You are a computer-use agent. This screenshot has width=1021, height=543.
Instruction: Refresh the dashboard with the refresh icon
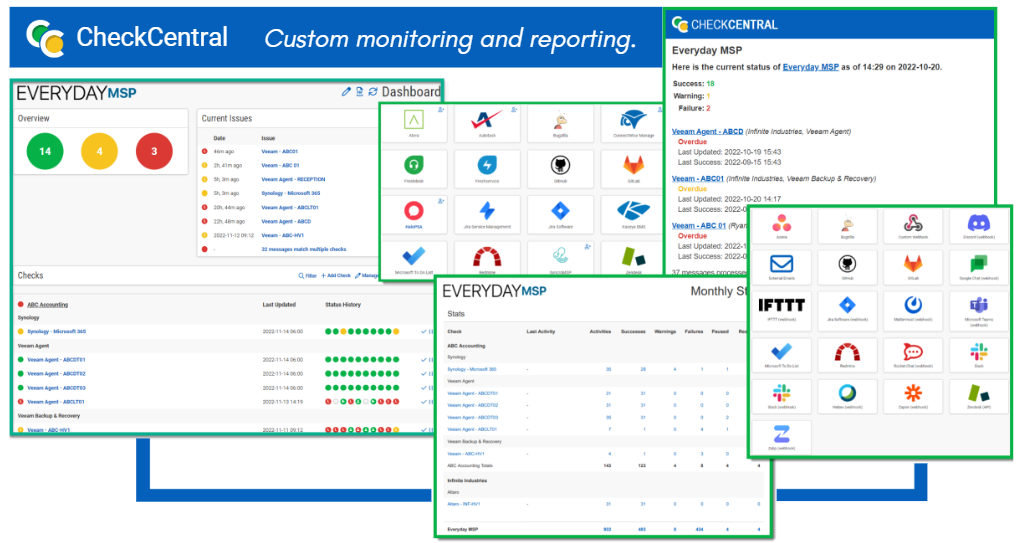(x=373, y=92)
